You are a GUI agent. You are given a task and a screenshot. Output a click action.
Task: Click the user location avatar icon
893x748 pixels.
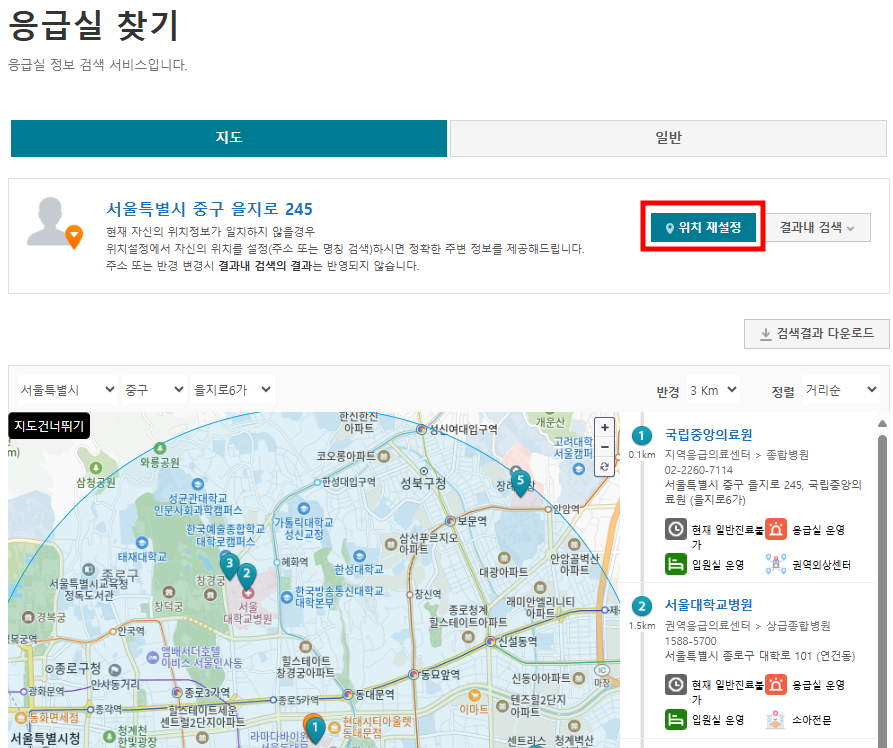point(55,223)
